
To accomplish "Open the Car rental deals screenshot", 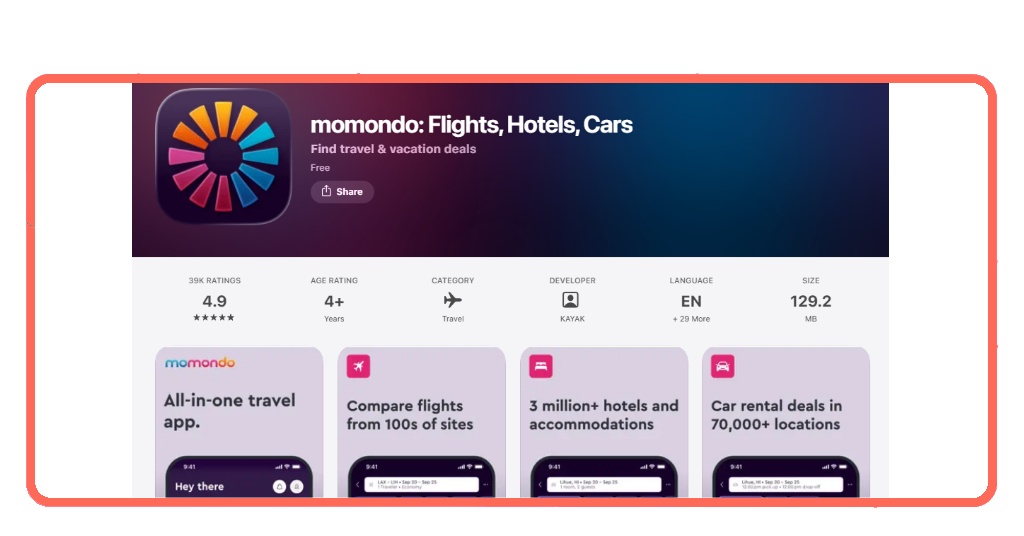I will click(x=786, y=422).
